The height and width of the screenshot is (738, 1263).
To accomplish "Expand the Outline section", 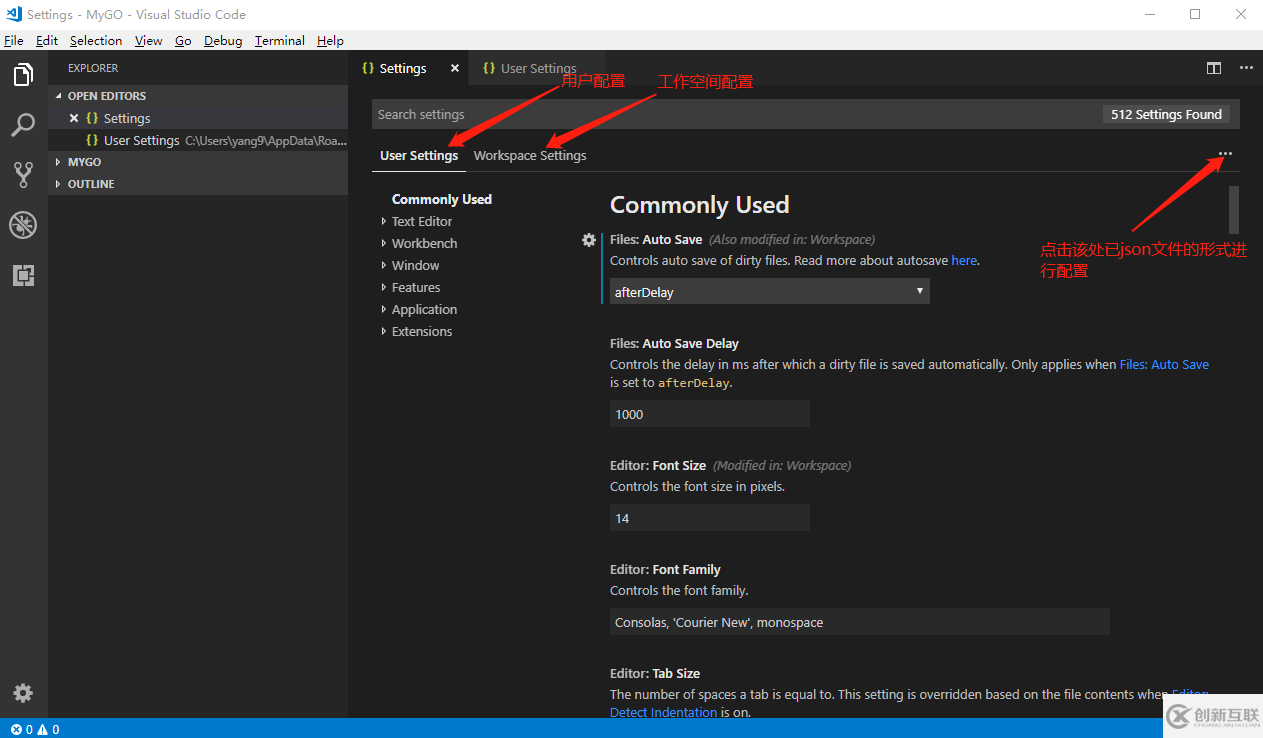I will [x=198, y=184].
